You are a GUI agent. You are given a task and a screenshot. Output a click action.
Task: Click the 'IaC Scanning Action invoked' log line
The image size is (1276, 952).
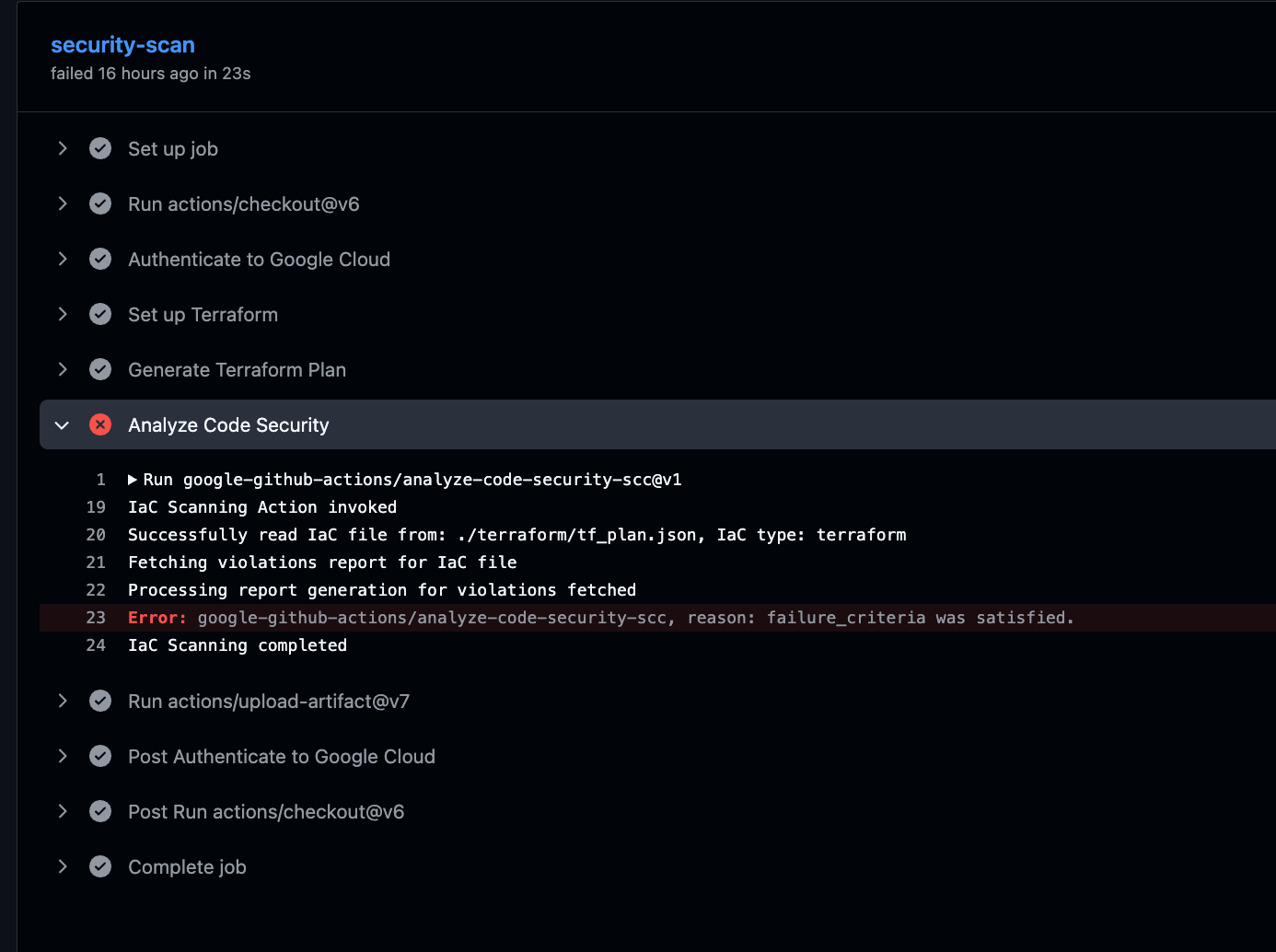[262, 507]
